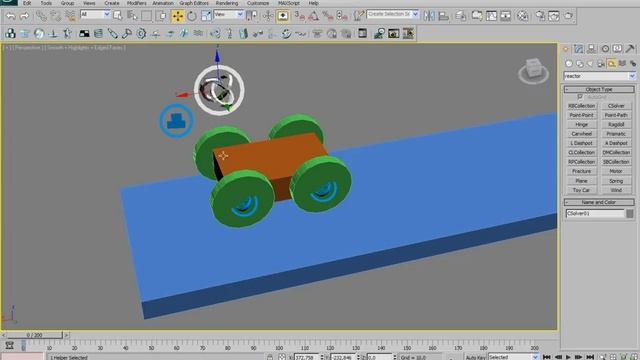The width and height of the screenshot is (640, 360).
Task: Open the Create Selection Set dropdown
Action: 415,14
